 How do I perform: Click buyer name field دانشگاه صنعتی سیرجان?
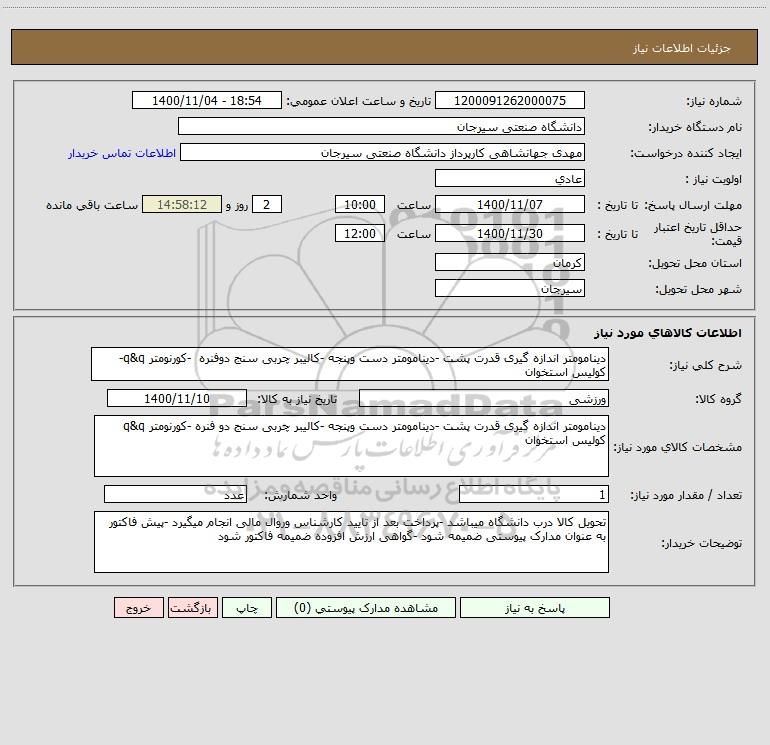381,126
